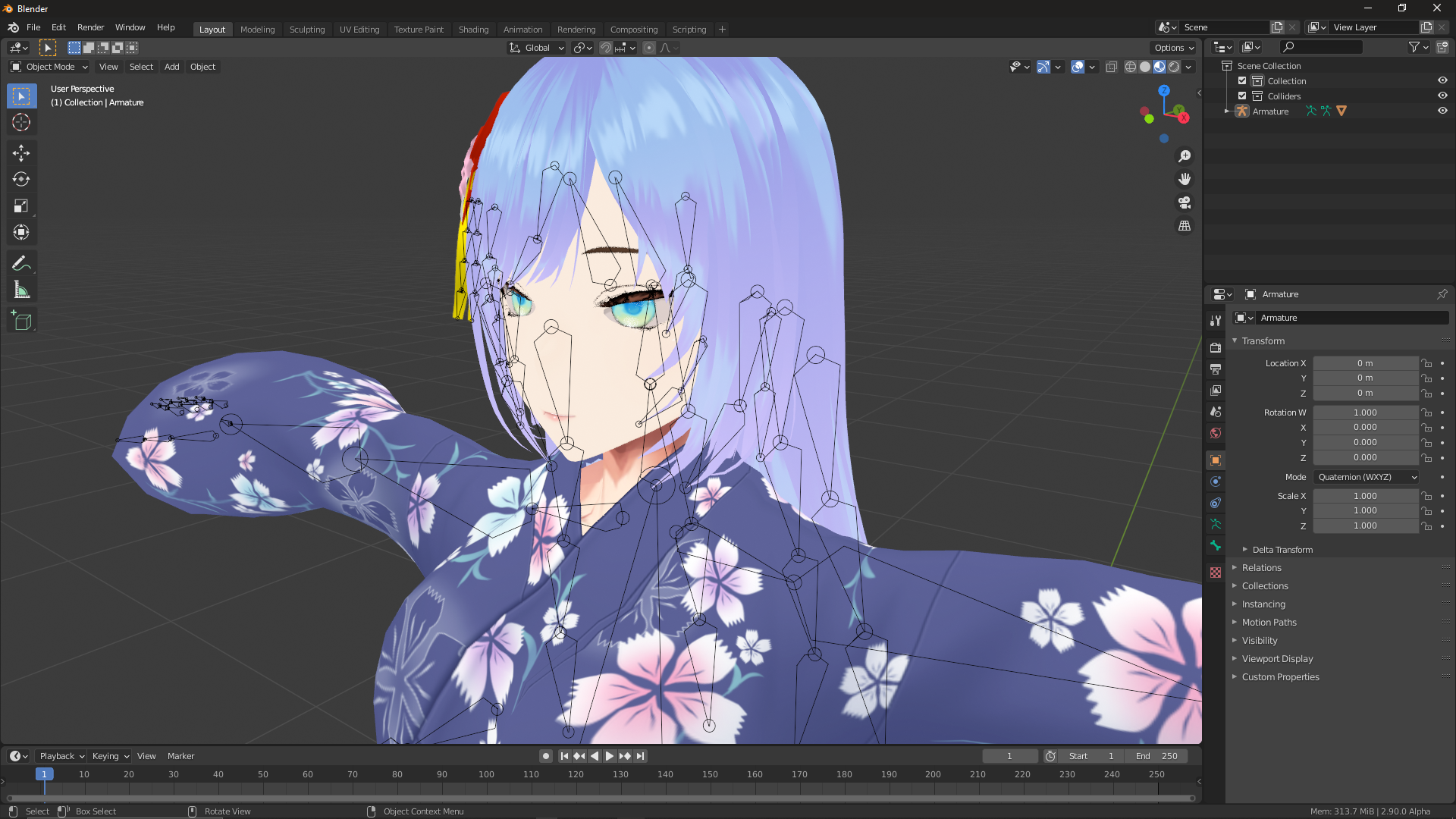Toggle proportional editing in header
This screenshot has width=1456, height=819.
pos(649,48)
